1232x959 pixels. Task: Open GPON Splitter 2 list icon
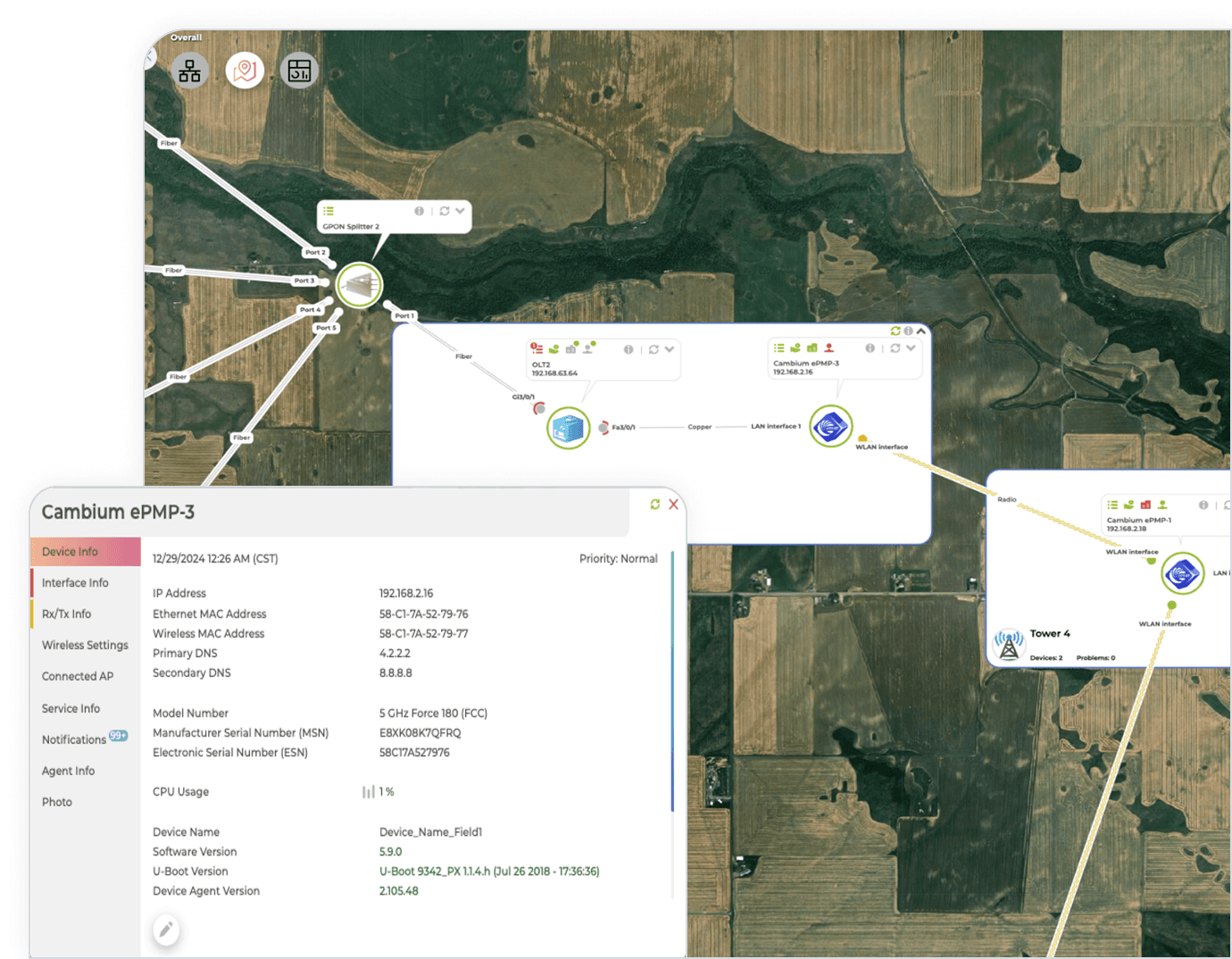pyautogui.click(x=329, y=212)
